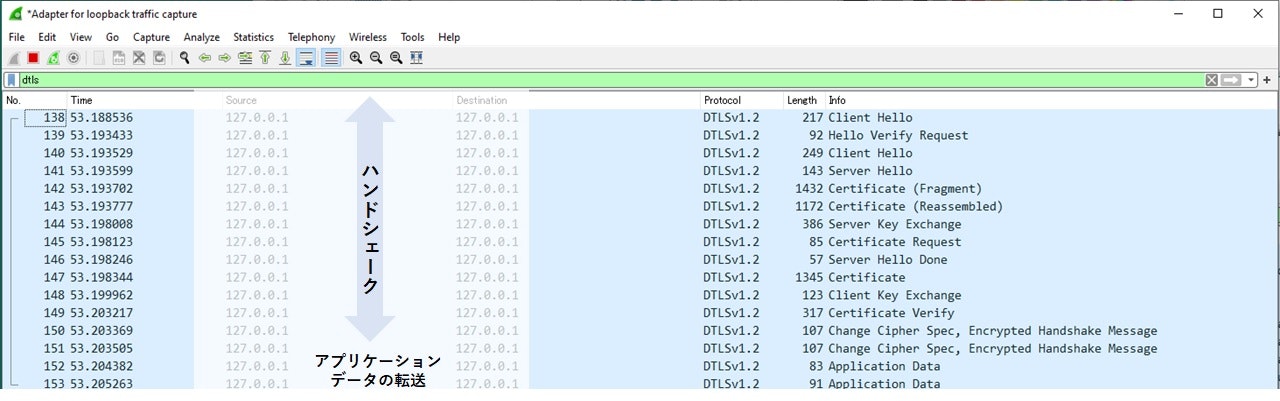Click the Open capture file icon
The image size is (1280, 401).
(99, 58)
